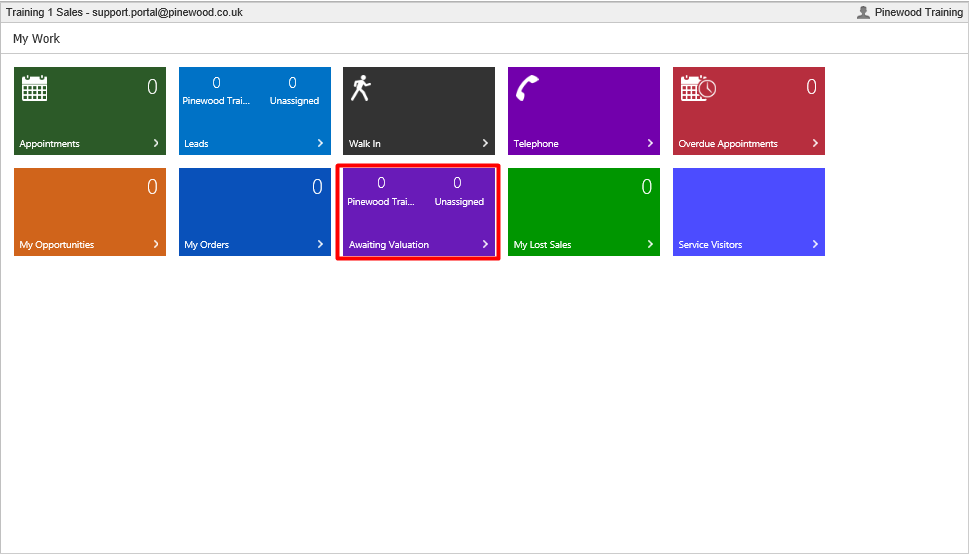Click the 0 count on My Orders tile
Viewport: 969px width, 554px height.
pyautogui.click(x=317, y=187)
